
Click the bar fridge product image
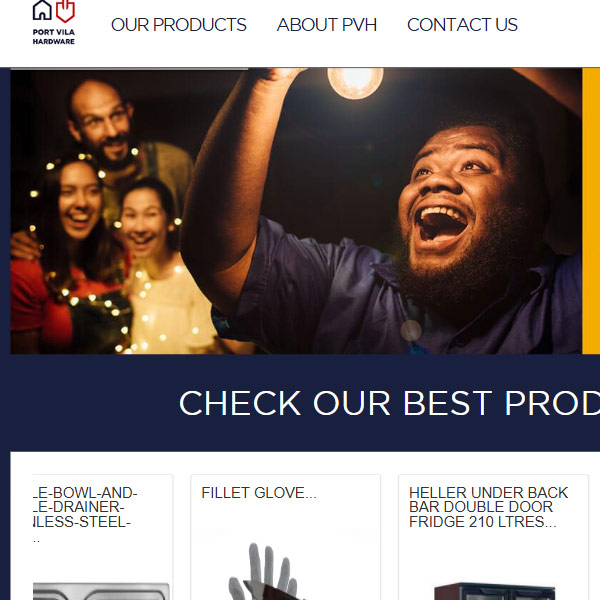pyautogui.click(x=494, y=591)
